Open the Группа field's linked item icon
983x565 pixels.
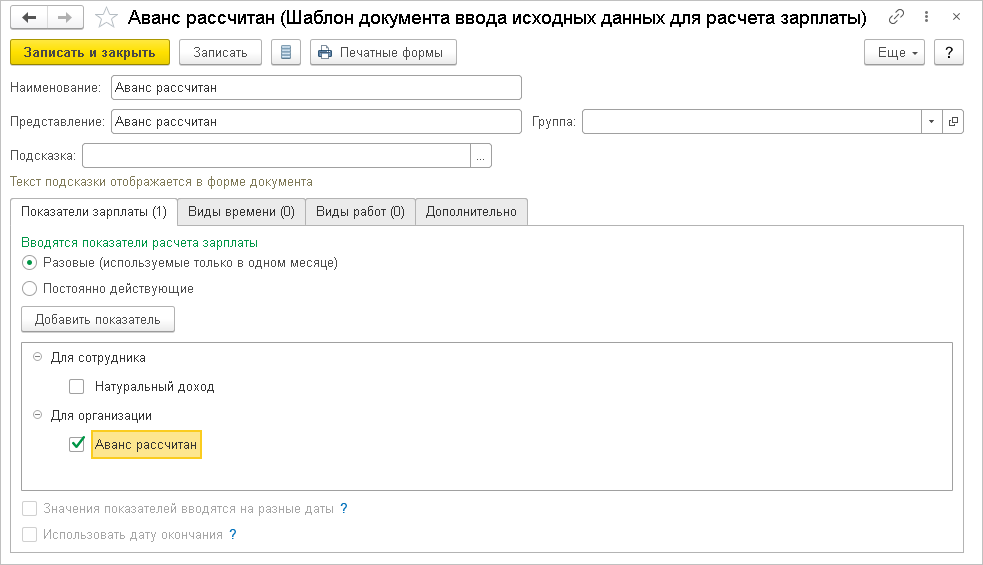tap(953, 122)
